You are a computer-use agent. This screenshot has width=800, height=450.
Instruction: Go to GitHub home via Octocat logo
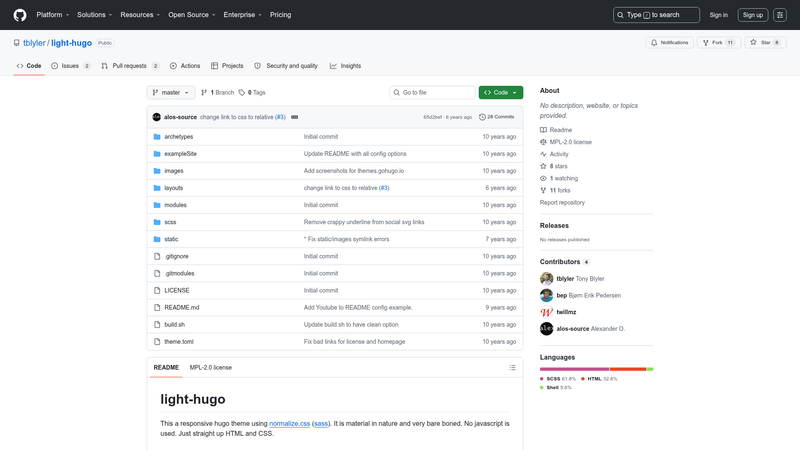tap(20, 15)
